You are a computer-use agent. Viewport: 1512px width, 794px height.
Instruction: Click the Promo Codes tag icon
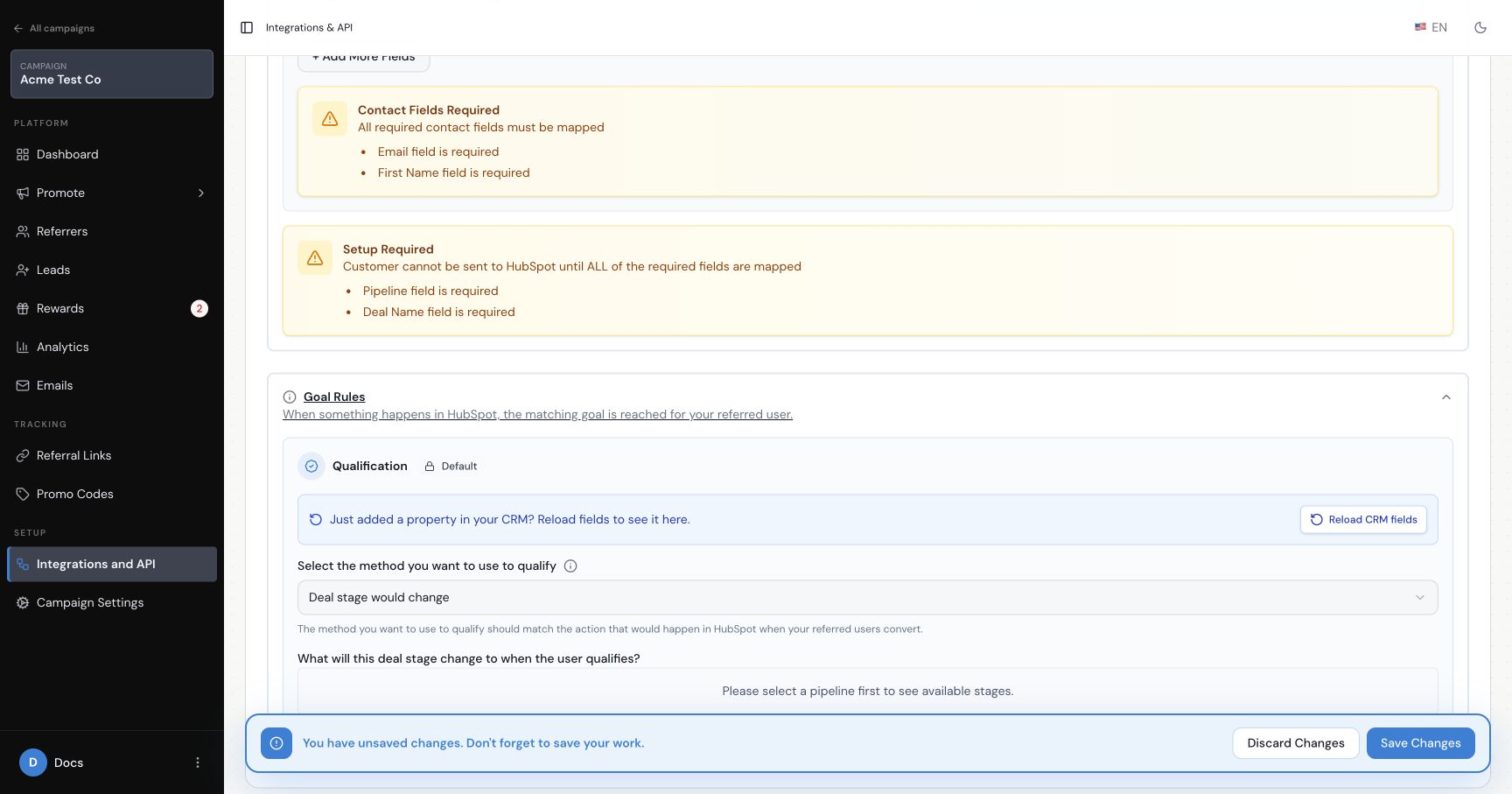pos(23,494)
